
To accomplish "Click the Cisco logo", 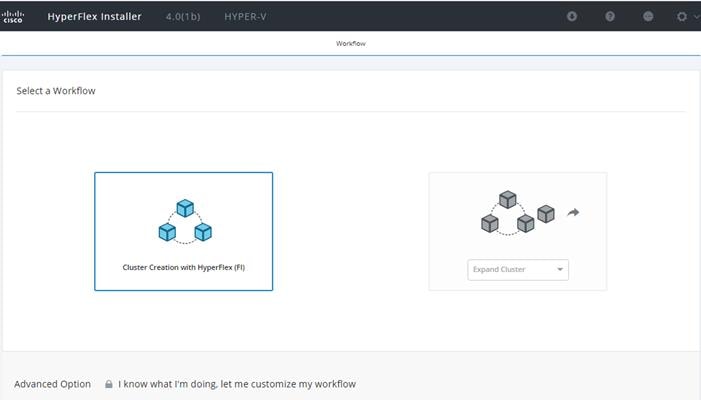I will point(13,17).
